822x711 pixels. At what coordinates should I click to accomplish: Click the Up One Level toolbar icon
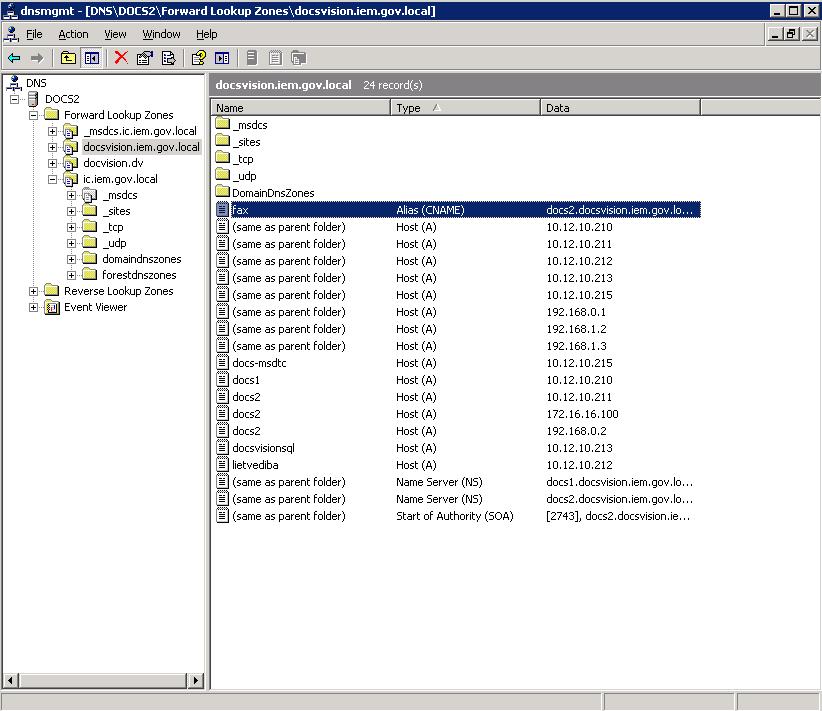pos(68,58)
